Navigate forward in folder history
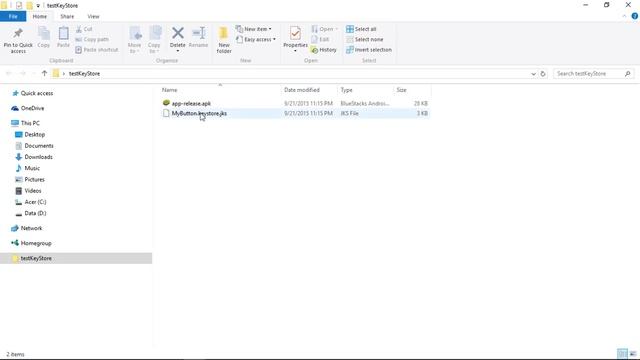Viewport: 640px width, 360px height. [x=22, y=73]
